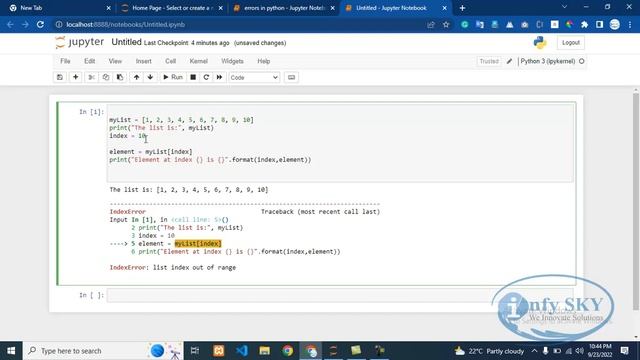This screenshot has width=640, height=360.
Task: Open Chrome profile avatar
Action: (614, 24)
